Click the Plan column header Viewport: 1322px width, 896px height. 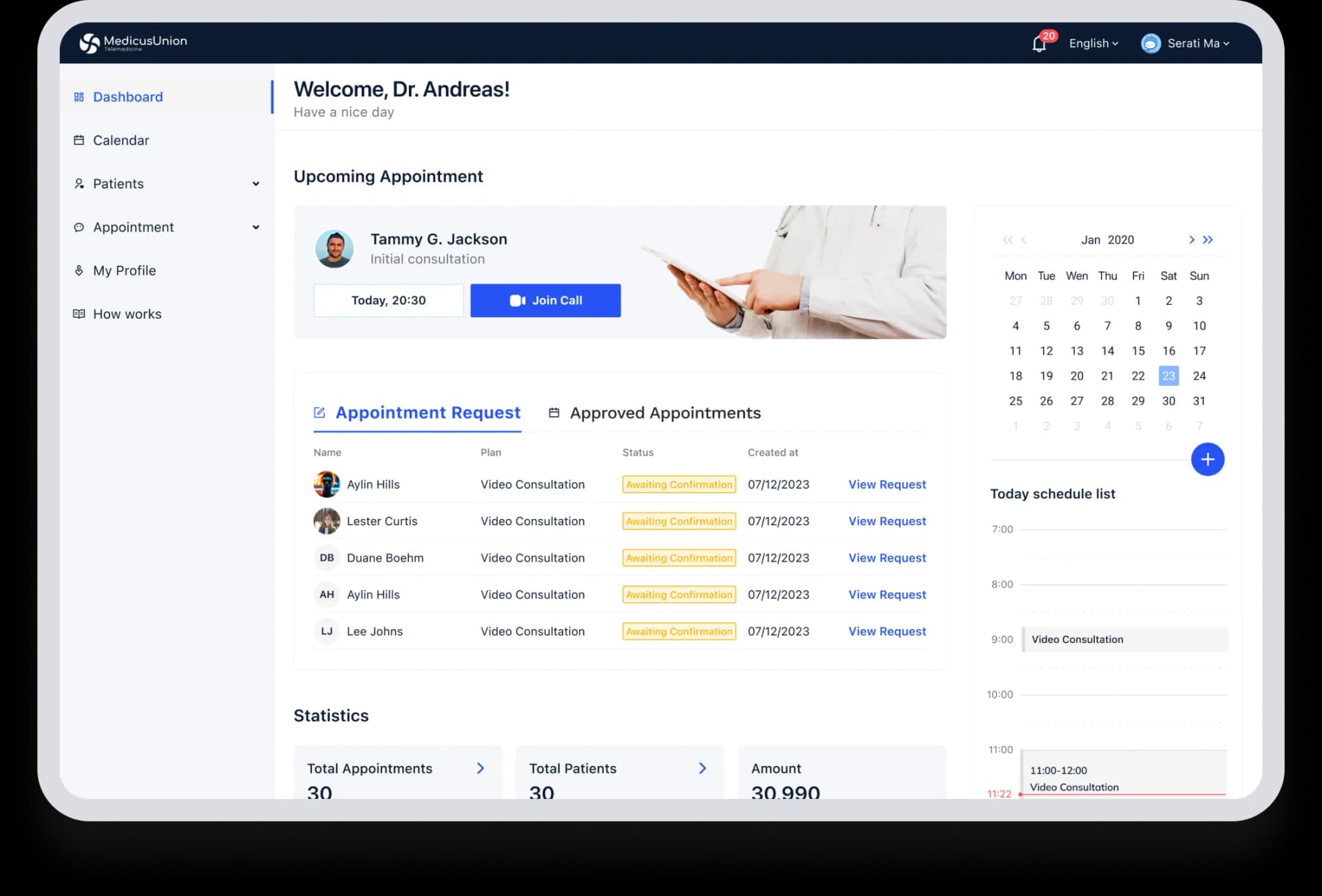point(491,453)
